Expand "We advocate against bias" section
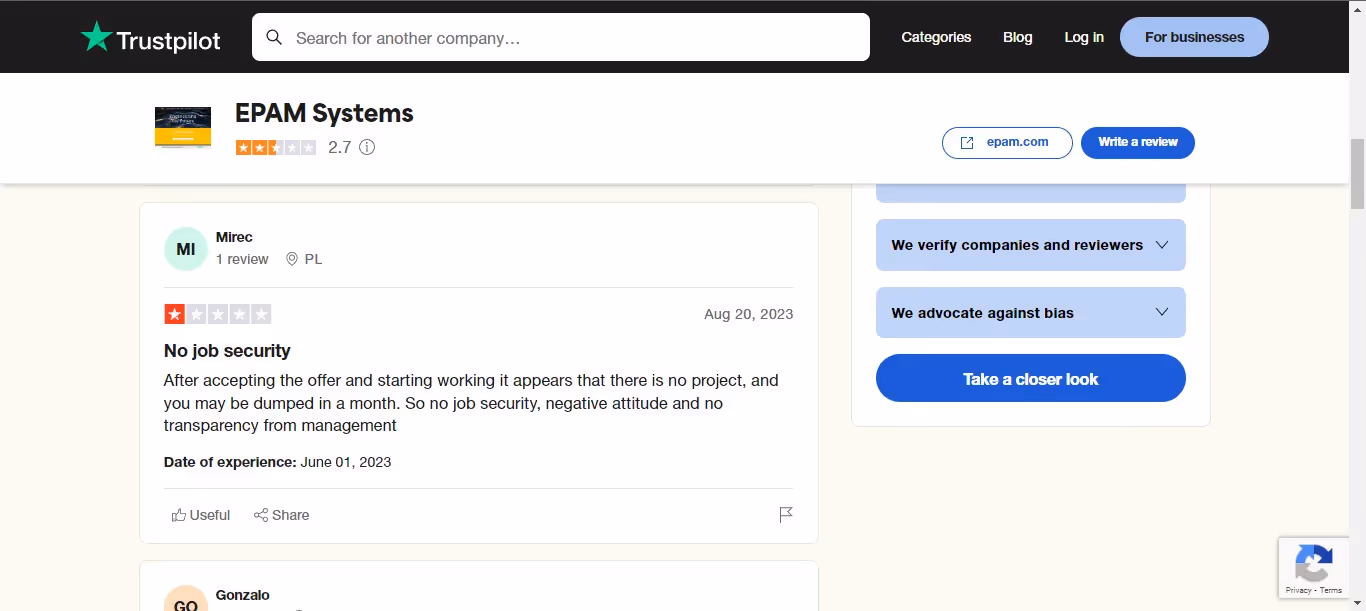1366x611 pixels. (1031, 313)
